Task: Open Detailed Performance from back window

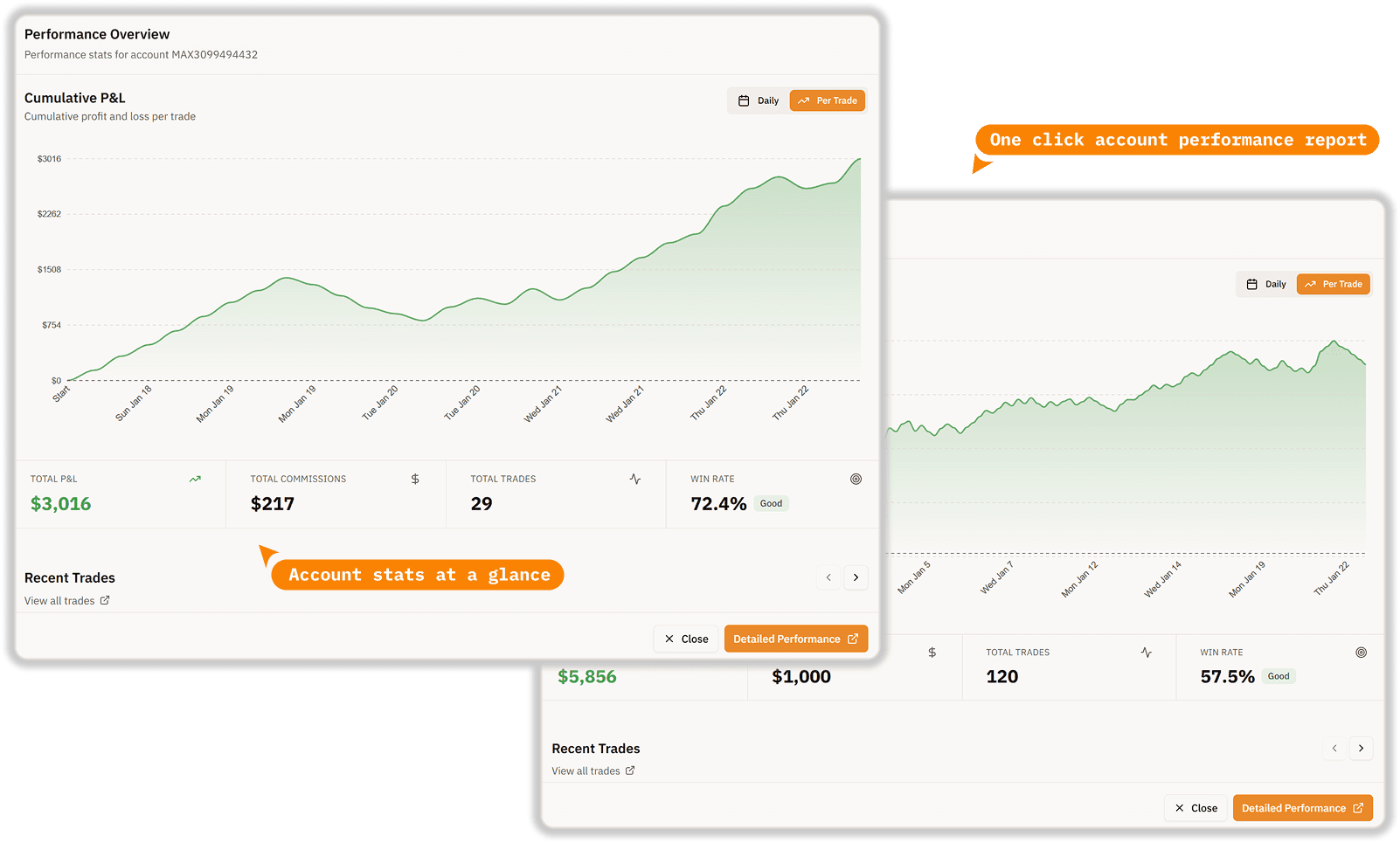Action: [x=1302, y=809]
